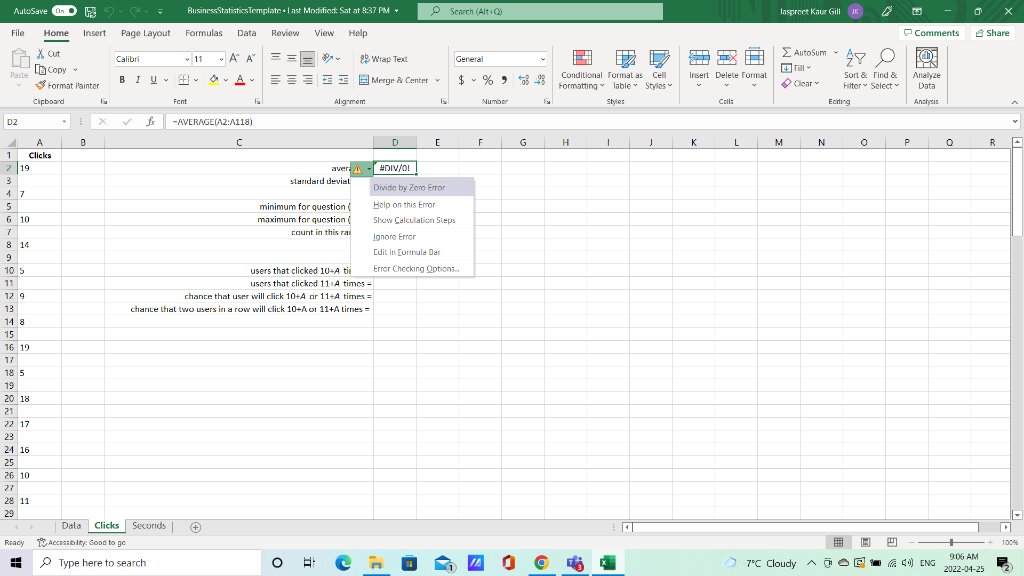
Task: Align text right in cell
Action: click(x=308, y=80)
